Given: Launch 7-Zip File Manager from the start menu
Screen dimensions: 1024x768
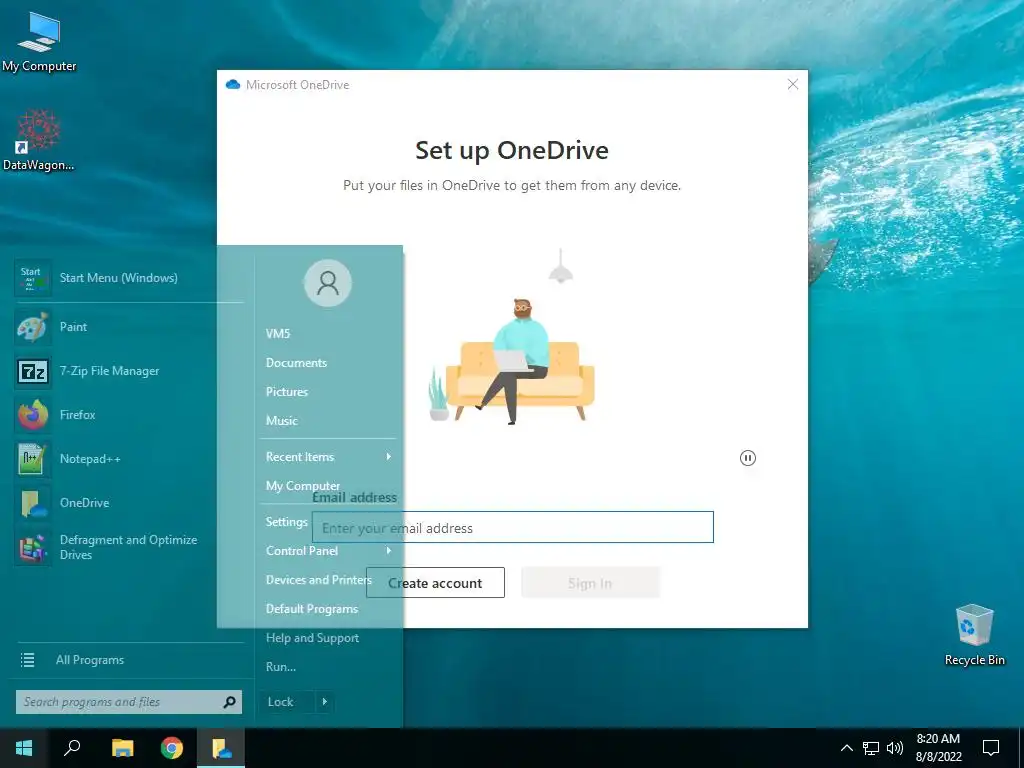Looking at the screenshot, I should point(129,371).
